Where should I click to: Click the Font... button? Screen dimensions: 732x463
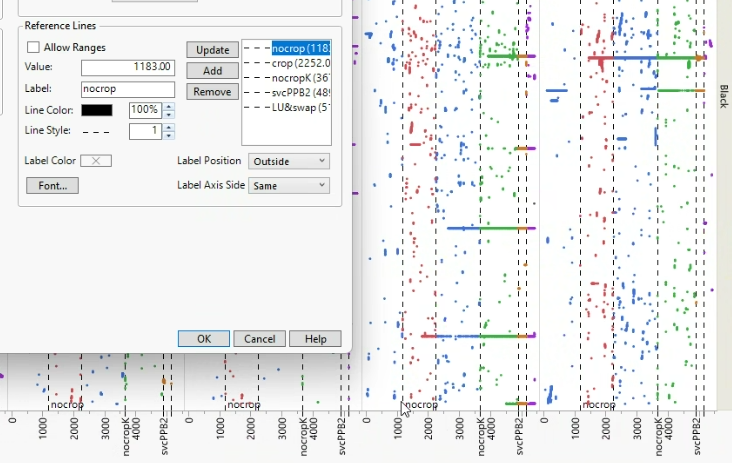pyautogui.click(x=52, y=185)
